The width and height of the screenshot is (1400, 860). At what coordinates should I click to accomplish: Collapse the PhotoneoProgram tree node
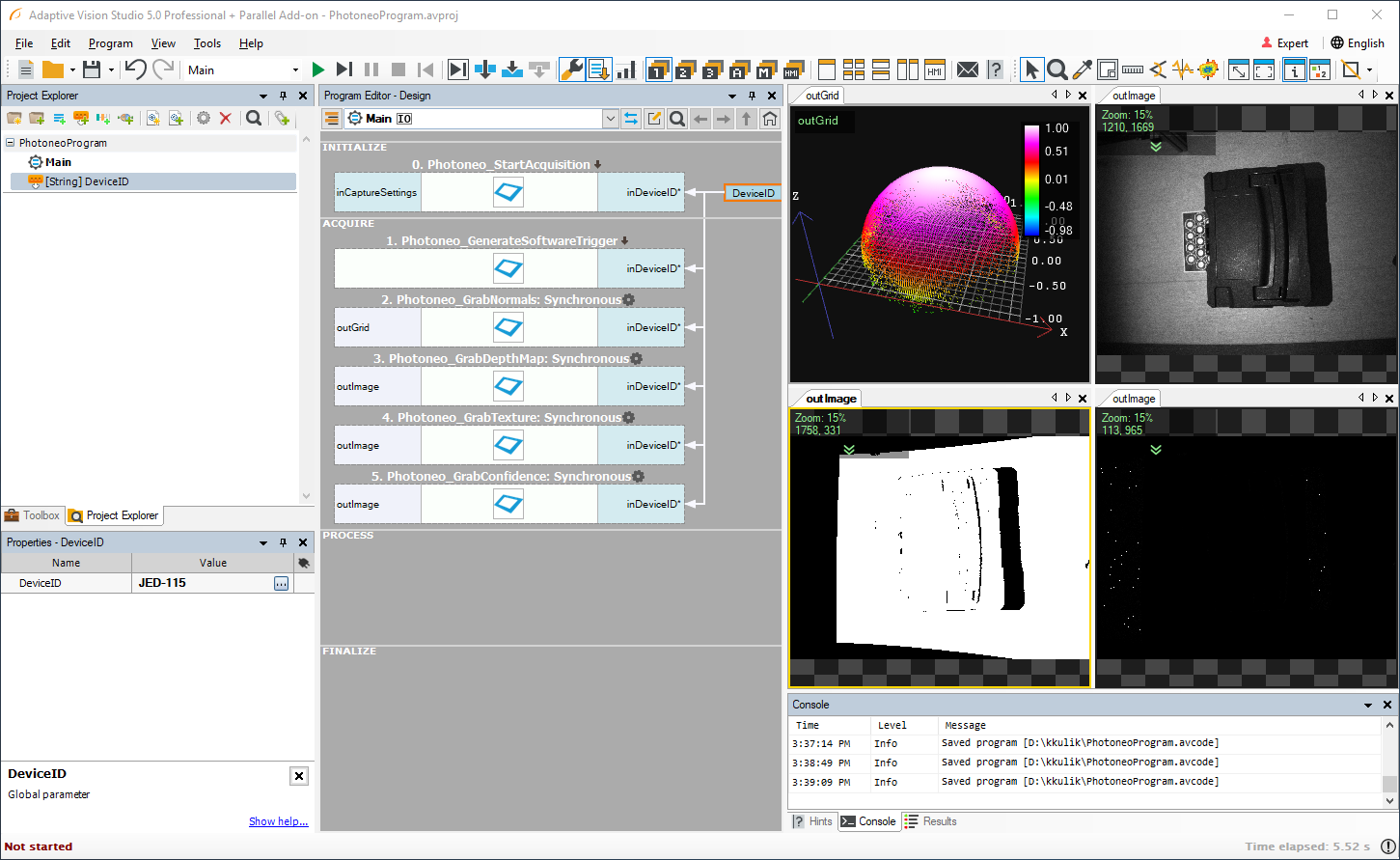[x=11, y=143]
